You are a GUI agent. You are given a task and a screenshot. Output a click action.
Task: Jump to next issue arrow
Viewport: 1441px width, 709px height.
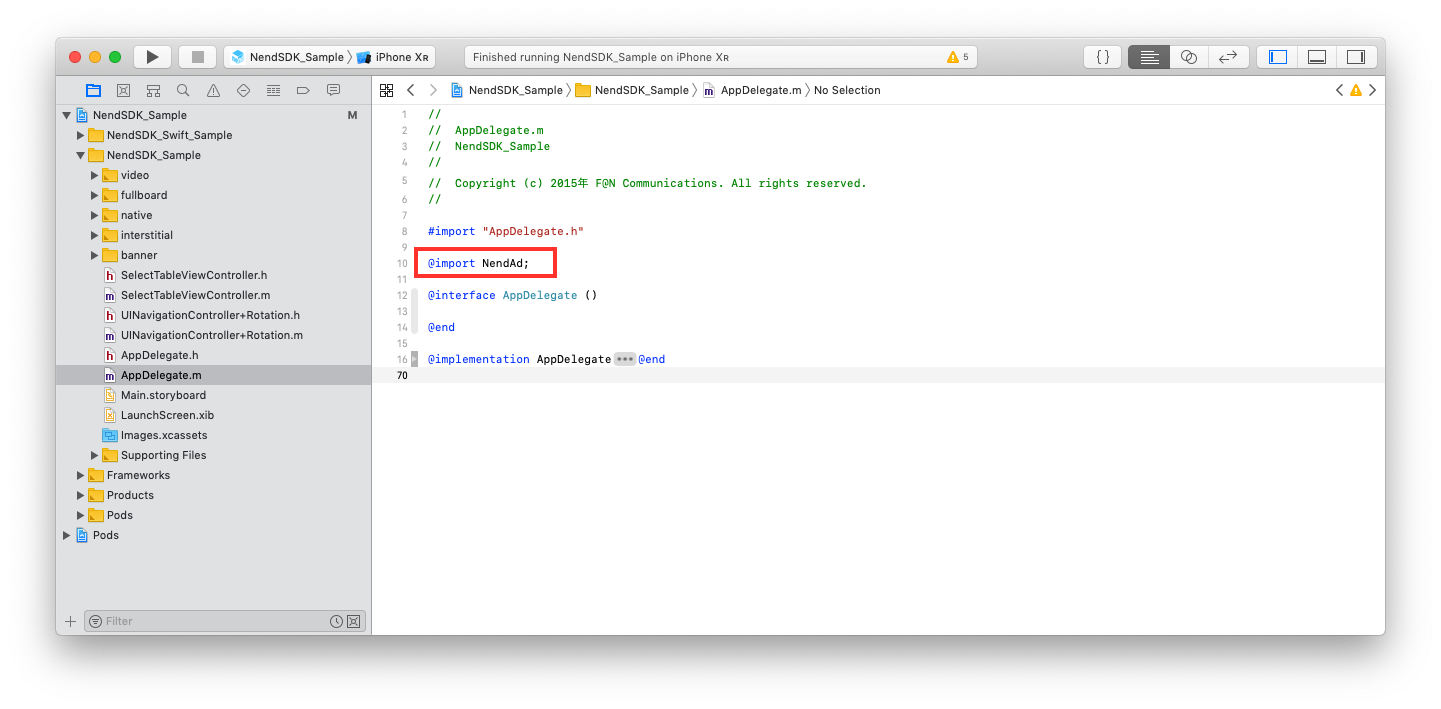pyautogui.click(x=1373, y=90)
